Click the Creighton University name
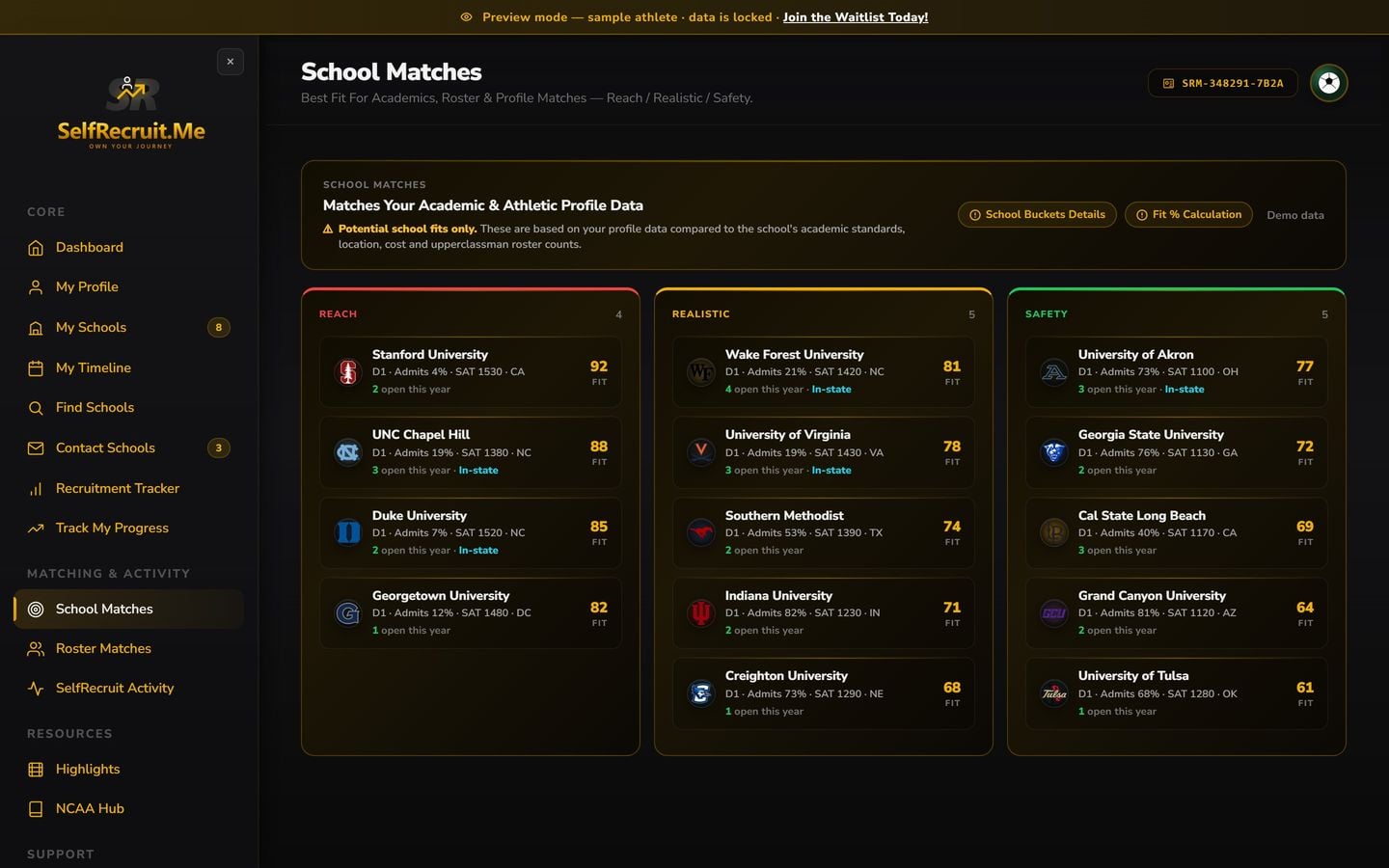The image size is (1389, 868). [x=786, y=676]
